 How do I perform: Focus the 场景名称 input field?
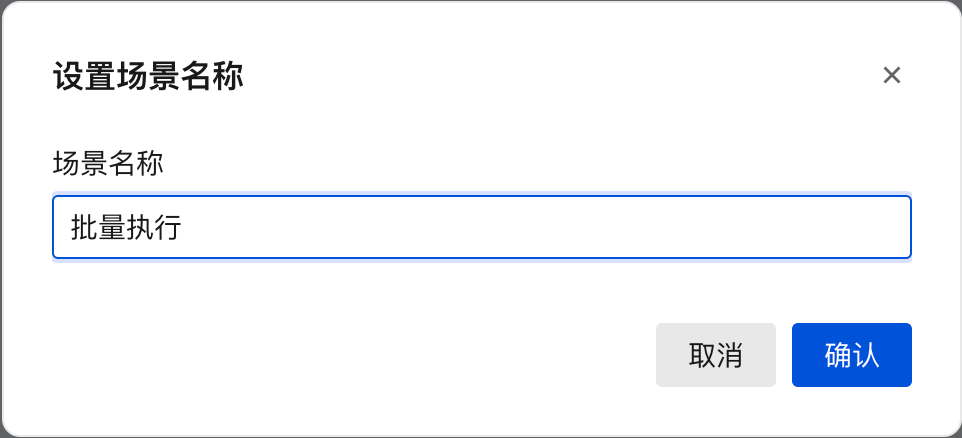point(481,227)
